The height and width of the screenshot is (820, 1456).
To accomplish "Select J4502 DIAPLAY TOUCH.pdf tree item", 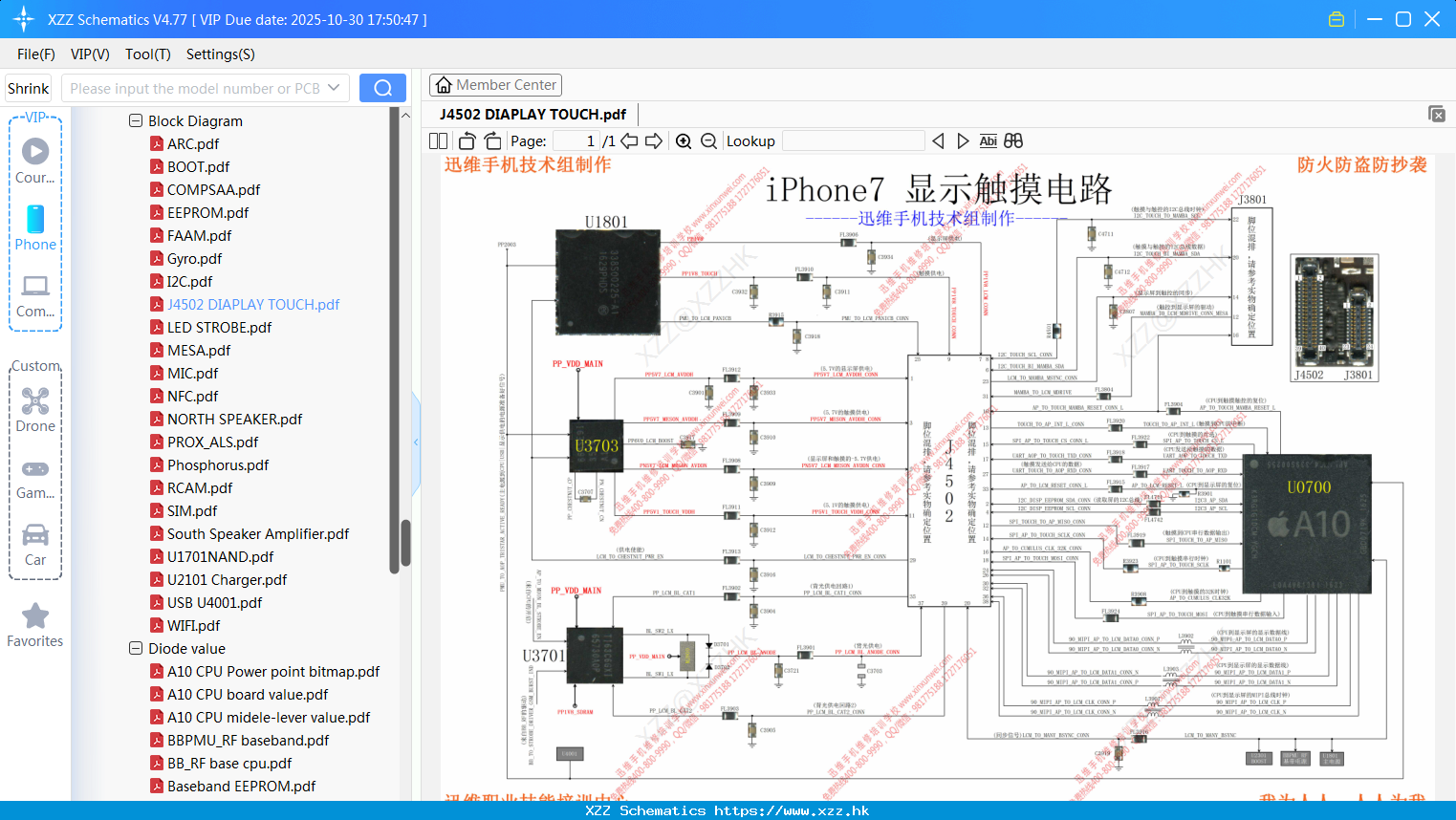I will coord(253,304).
